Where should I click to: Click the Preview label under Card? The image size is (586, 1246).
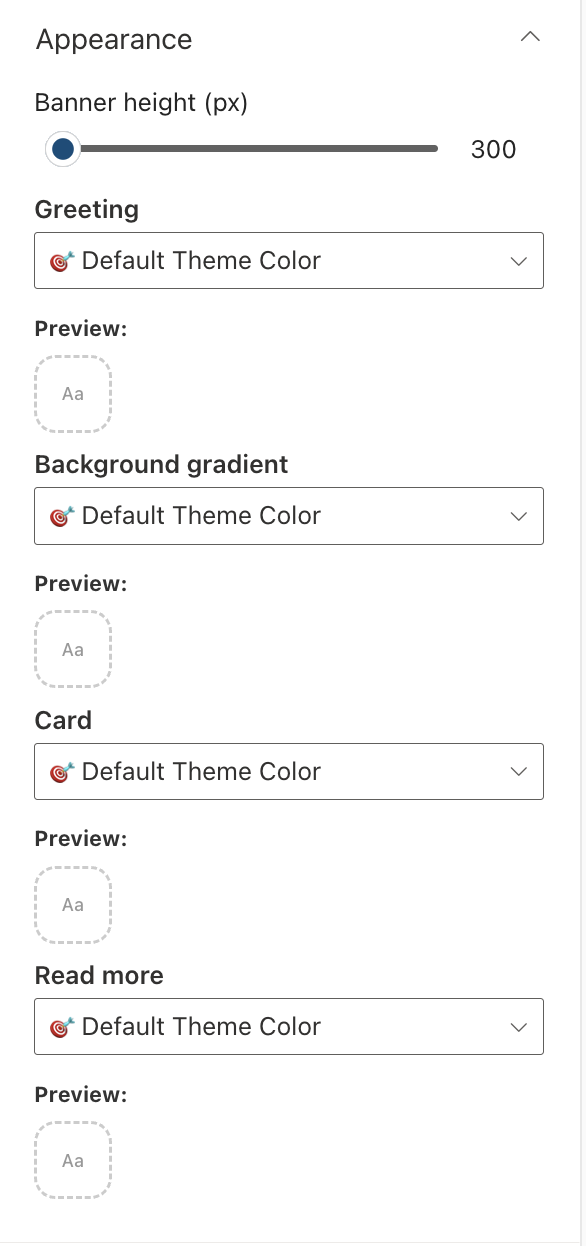point(80,839)
